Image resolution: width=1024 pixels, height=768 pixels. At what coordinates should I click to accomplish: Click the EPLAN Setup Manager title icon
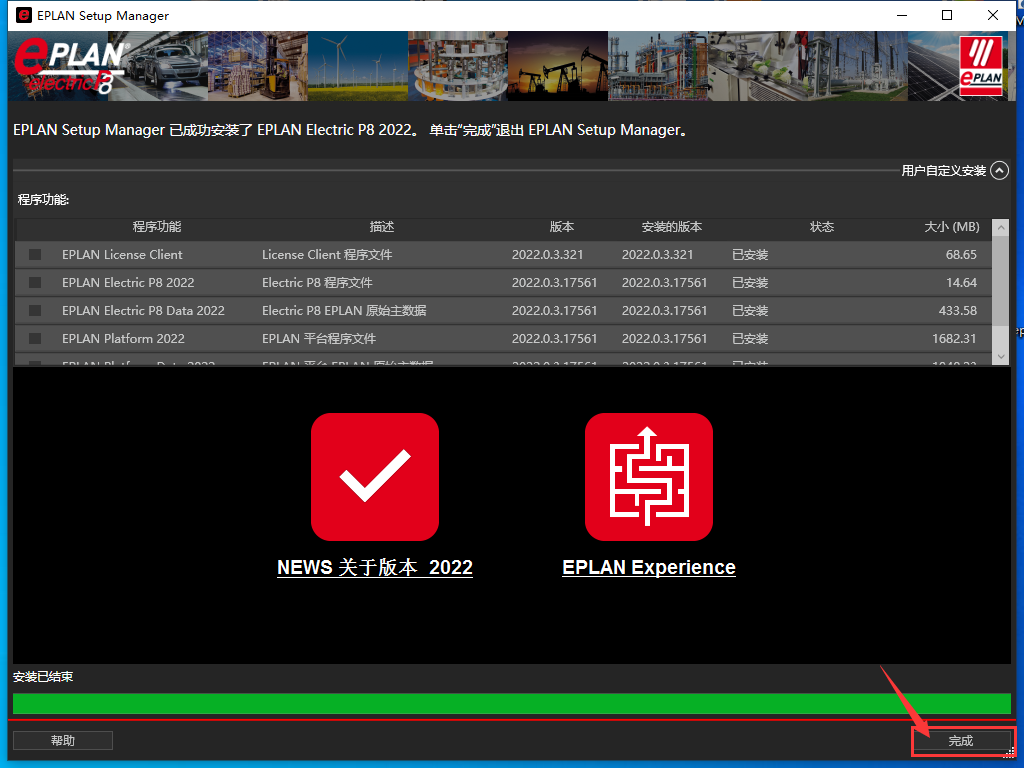(23, 16)
